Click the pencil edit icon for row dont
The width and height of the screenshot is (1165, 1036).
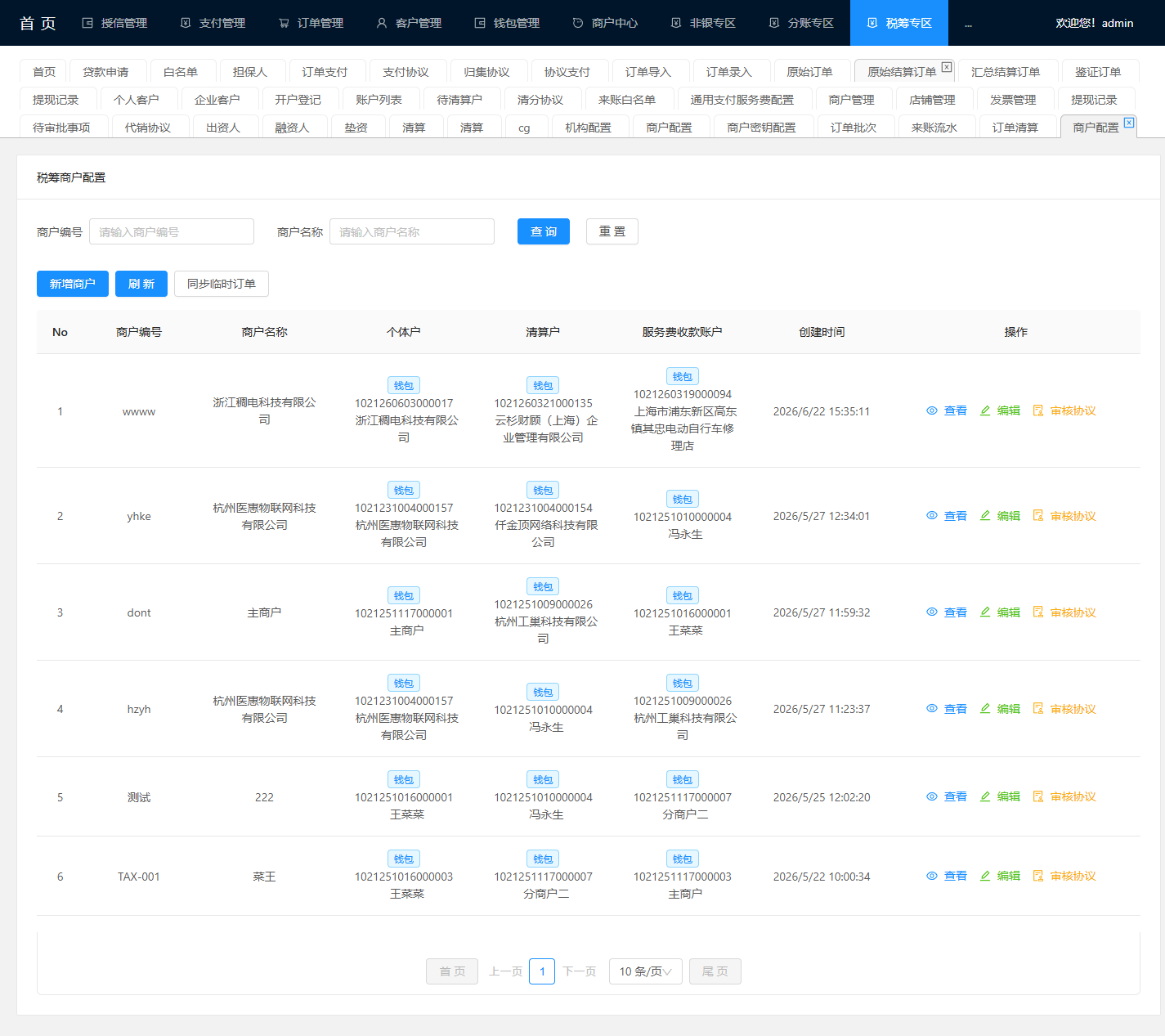(985, 612)
